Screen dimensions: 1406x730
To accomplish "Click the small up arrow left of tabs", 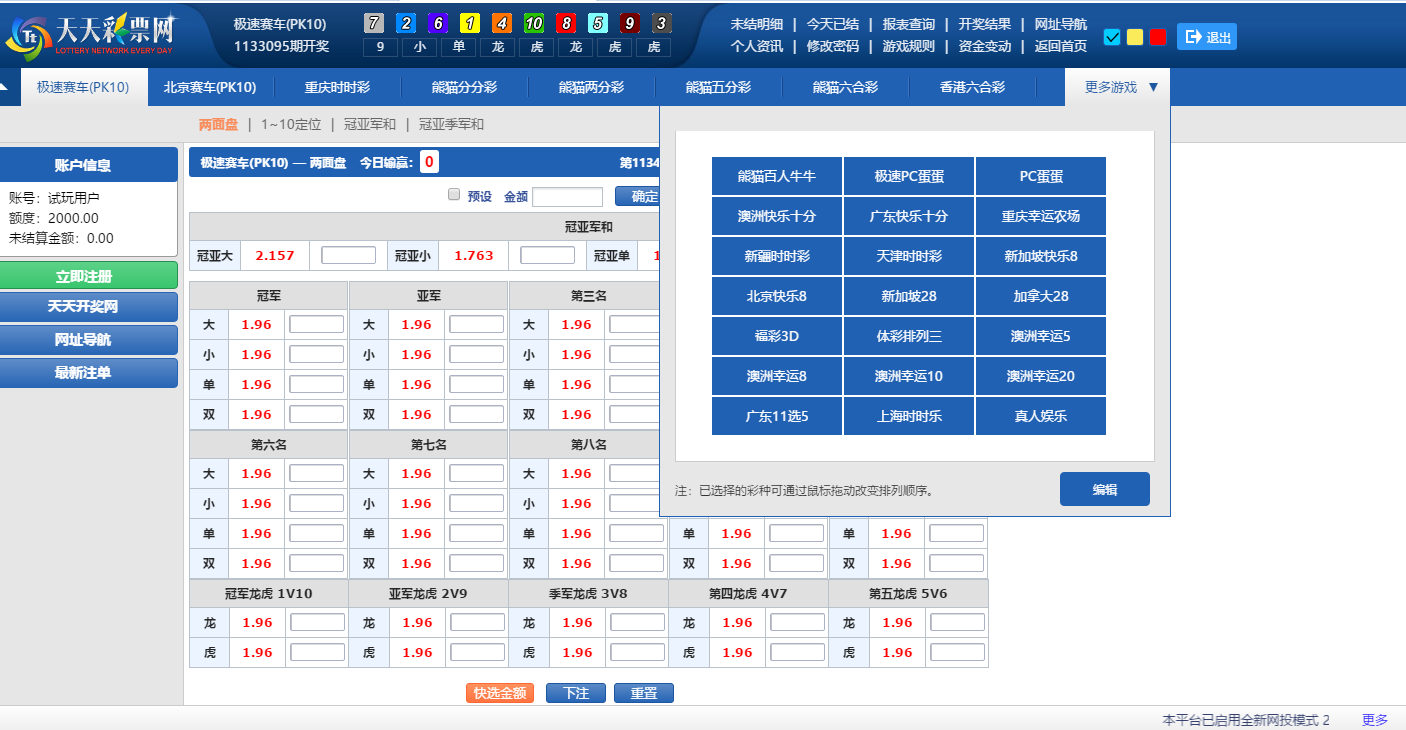I will coord(4,87).
